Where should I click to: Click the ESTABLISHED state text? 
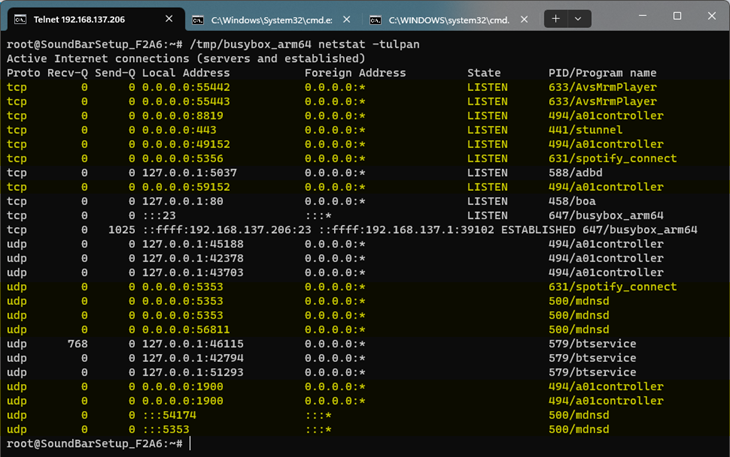[x=538, y=230]
